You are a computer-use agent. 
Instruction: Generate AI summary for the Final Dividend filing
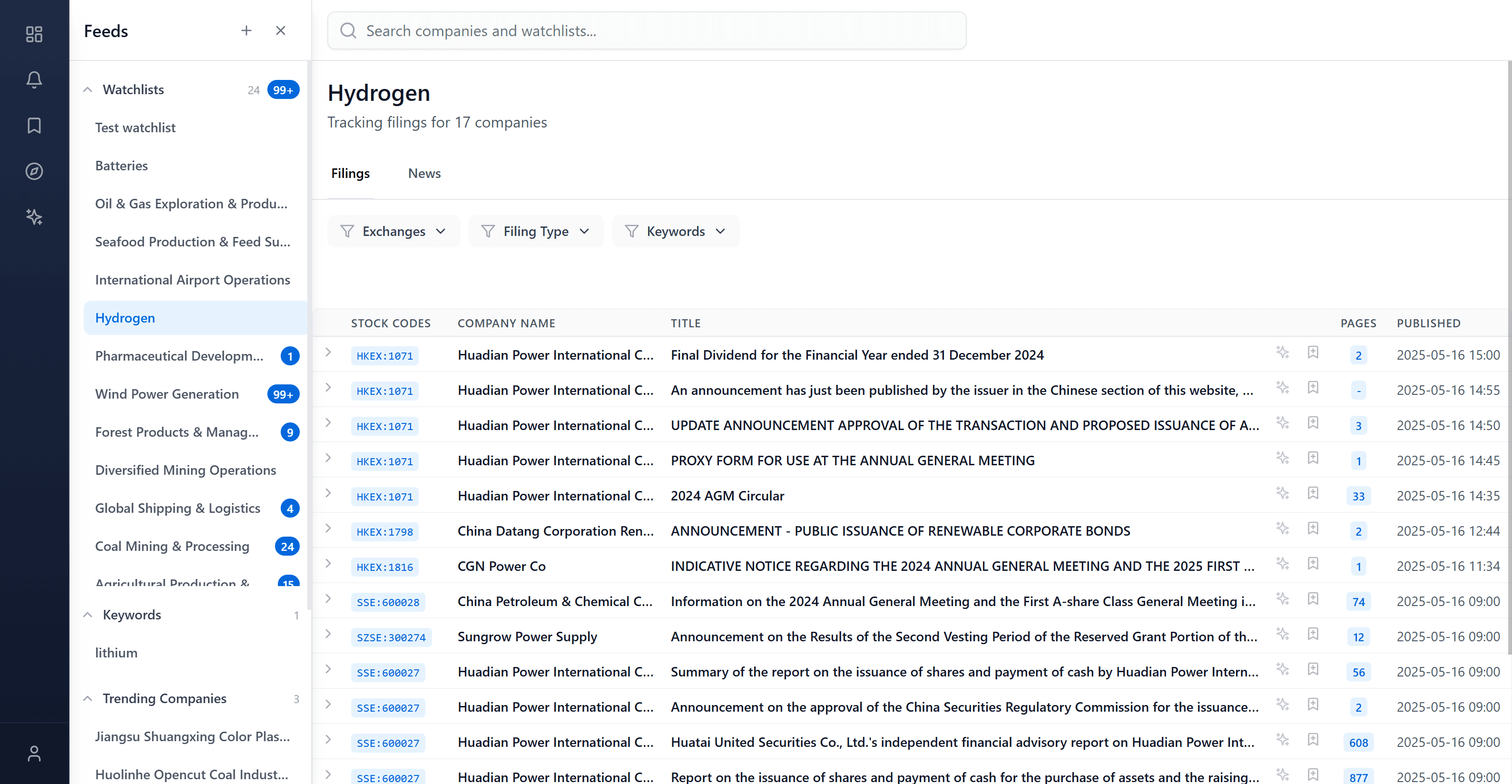(1283, 353)
